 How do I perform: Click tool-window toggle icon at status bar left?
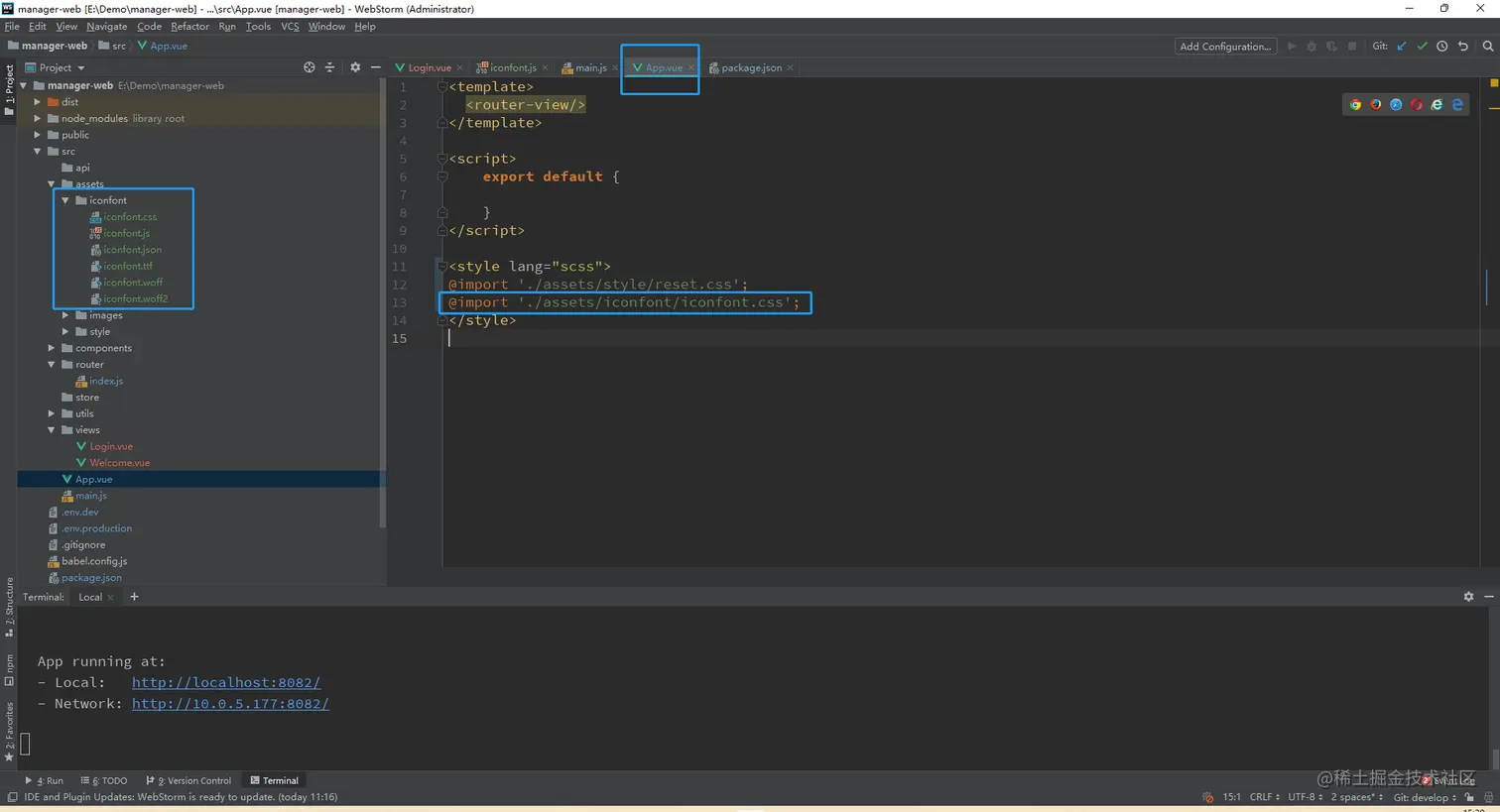(x=11, y=797)
